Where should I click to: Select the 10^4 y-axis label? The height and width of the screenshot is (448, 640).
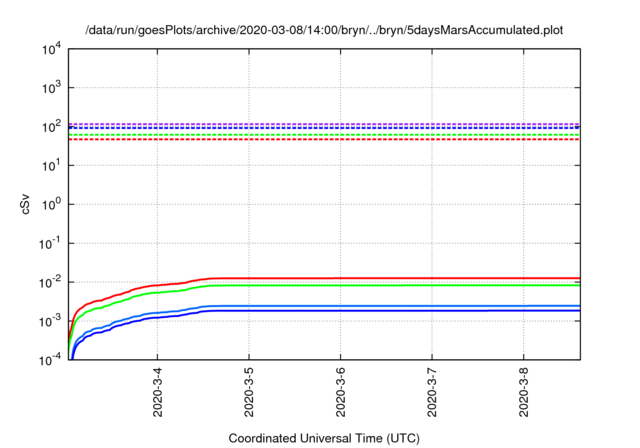click(51, 50)
